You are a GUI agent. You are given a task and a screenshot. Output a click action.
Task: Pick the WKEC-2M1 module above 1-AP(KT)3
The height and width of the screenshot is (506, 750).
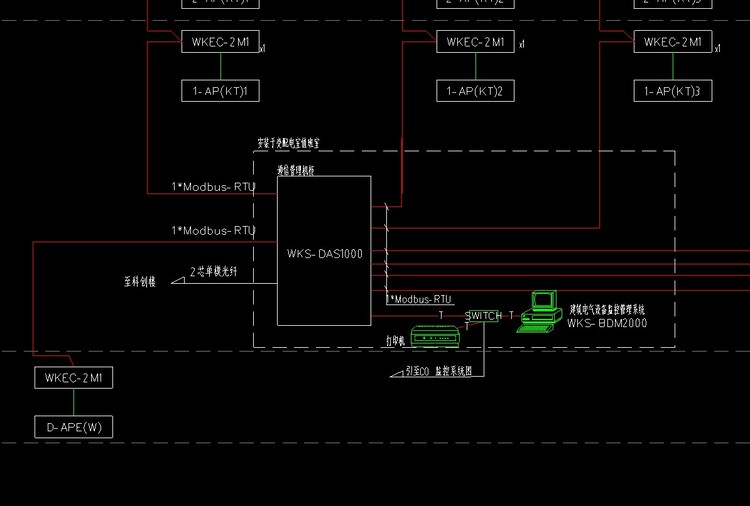point(672,42)
